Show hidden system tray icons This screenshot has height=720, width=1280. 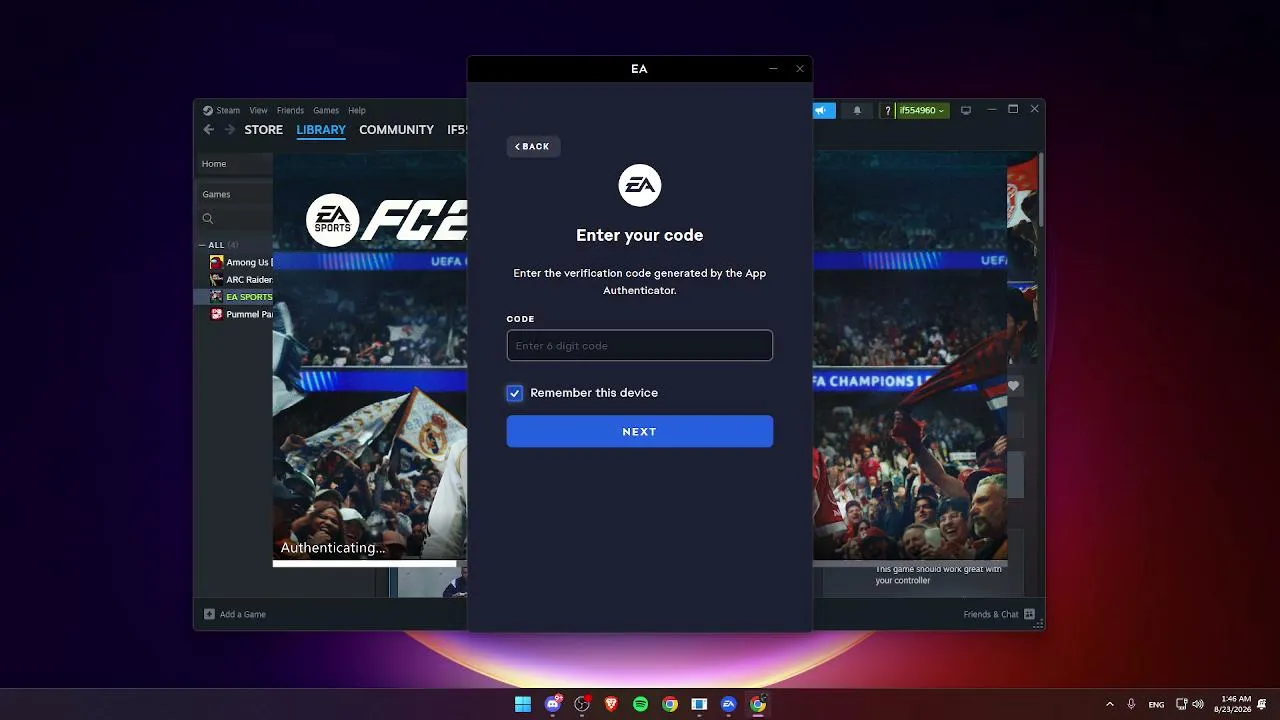[1109, 704]
